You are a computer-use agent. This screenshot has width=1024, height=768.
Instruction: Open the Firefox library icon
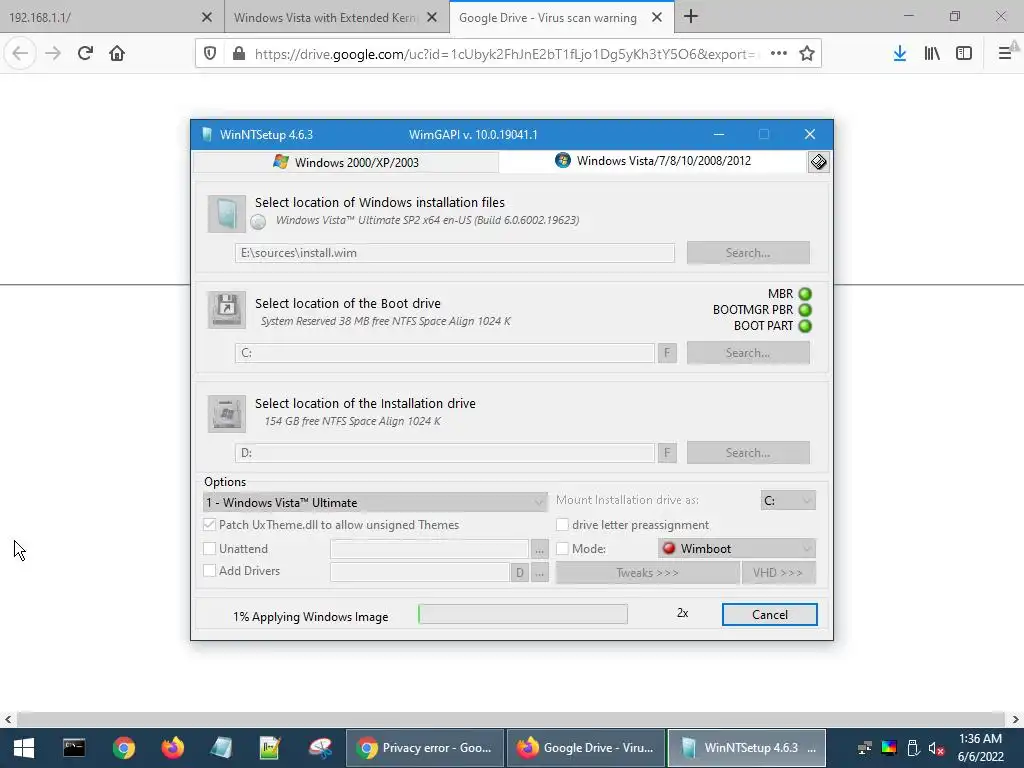pyautogui.click(x=932, y=54)
